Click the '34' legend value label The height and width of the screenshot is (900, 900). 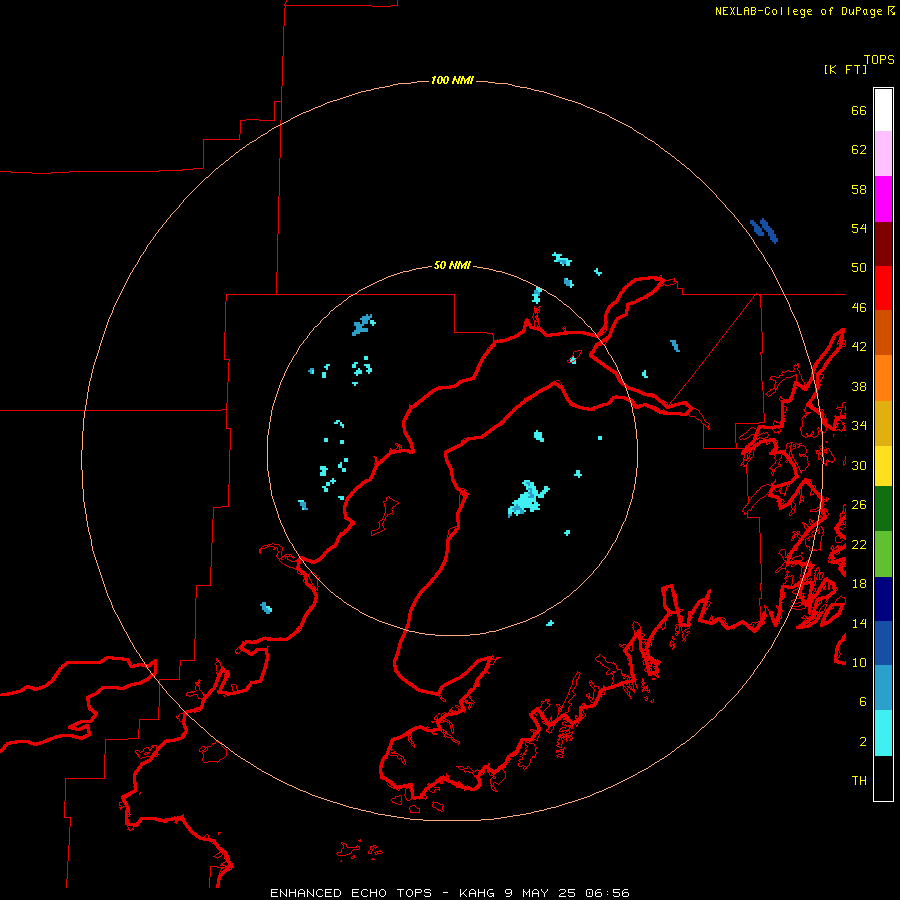(859, 425)
